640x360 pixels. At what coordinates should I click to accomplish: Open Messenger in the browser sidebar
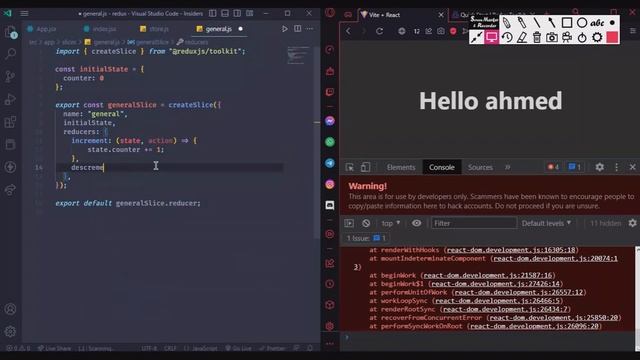click(x=330, y=121)
